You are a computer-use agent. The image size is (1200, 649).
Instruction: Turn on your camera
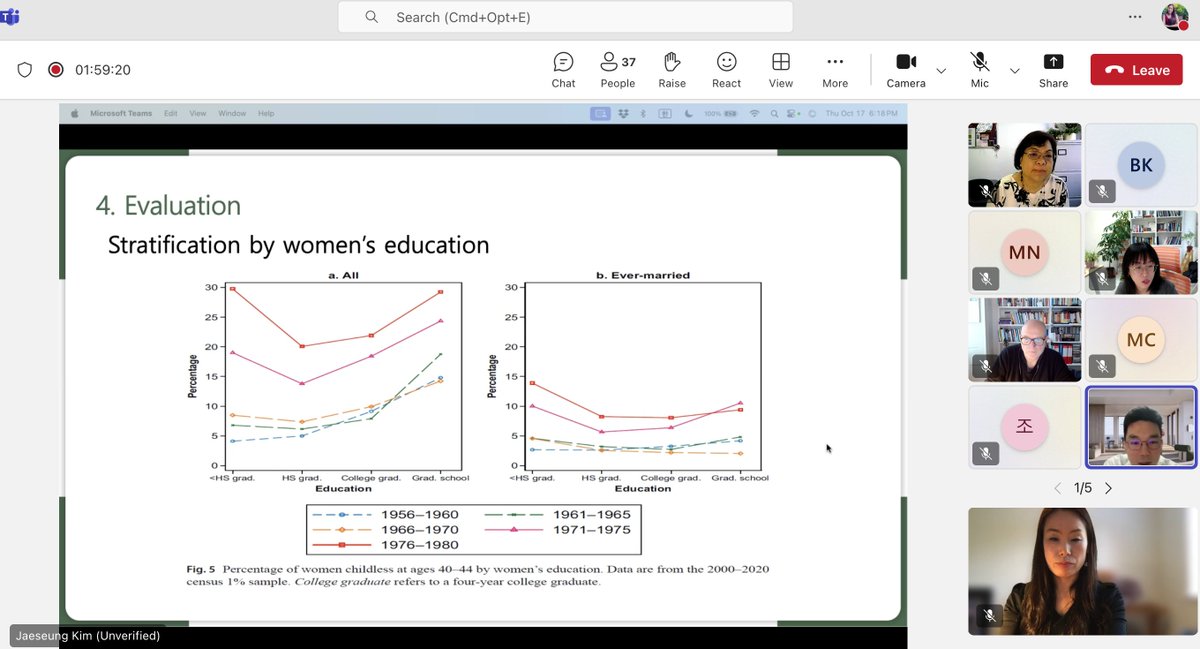click(x=905, y=69)
